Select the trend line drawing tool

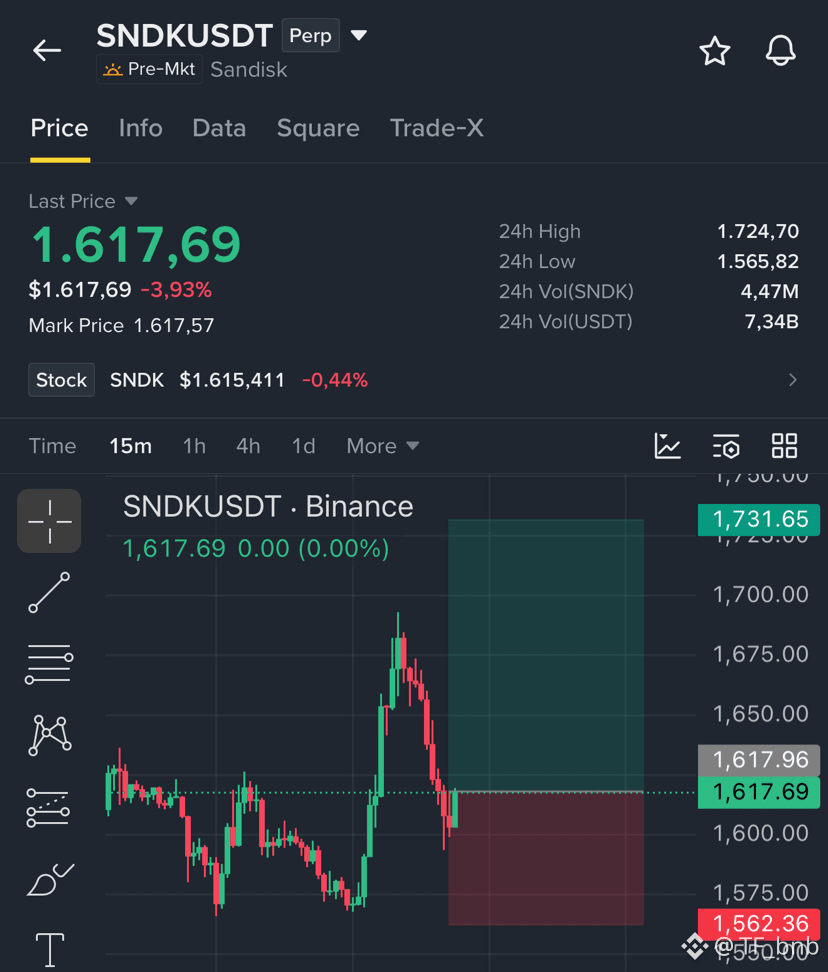click(x=49, y=593)
